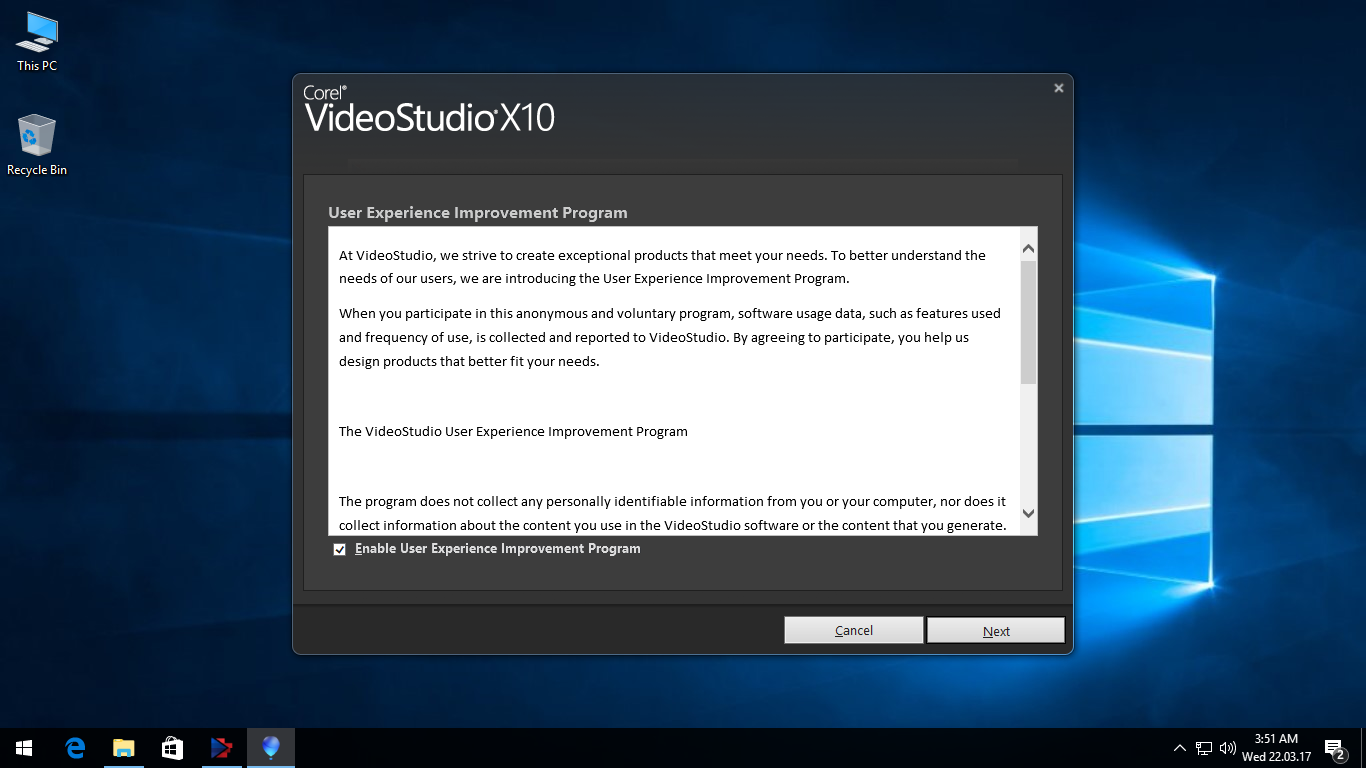Open Action Center notifications icon
Screen dimensions: 1366x768
1334,748
